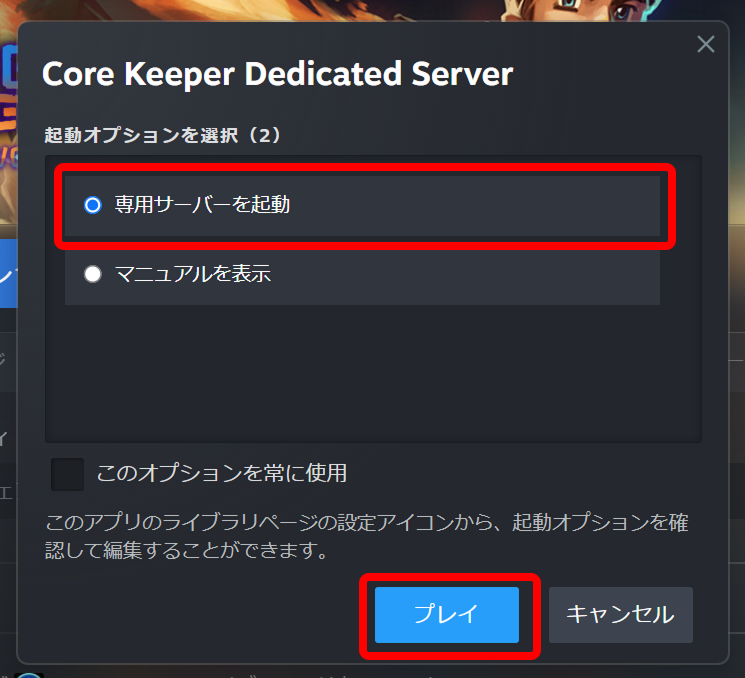
Task: Click the 専用サーバーを起動 option label text
Action: pyautogui.click(x=202, y=205)
